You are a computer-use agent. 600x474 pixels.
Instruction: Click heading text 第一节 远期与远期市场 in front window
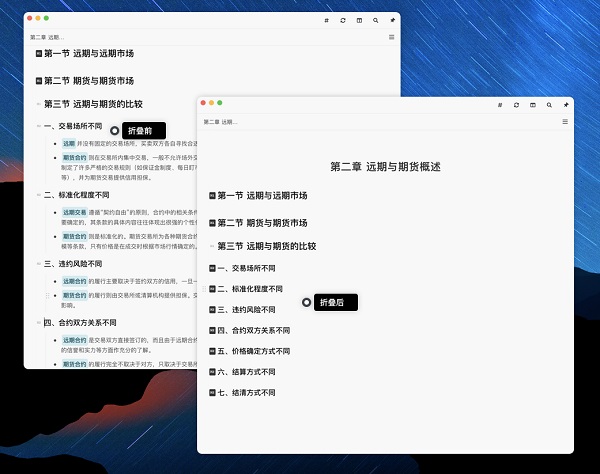point(262,196)
